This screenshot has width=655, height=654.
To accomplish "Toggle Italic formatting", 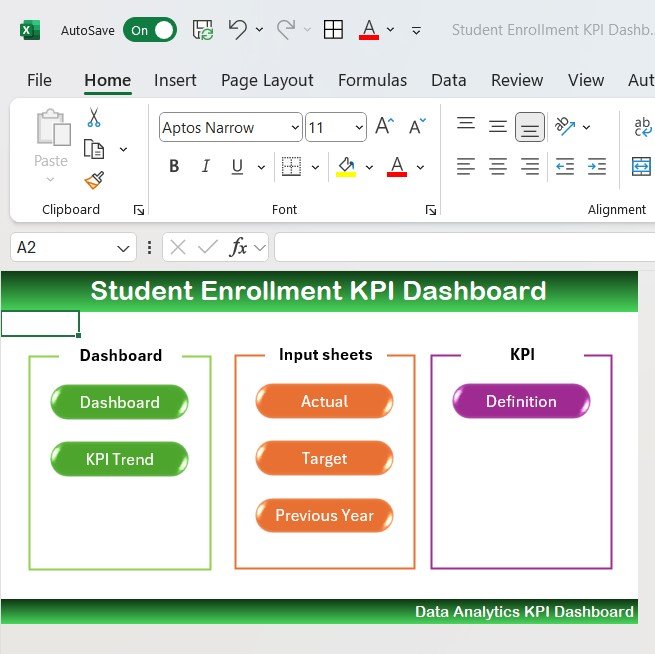I will tap(206, 166).
